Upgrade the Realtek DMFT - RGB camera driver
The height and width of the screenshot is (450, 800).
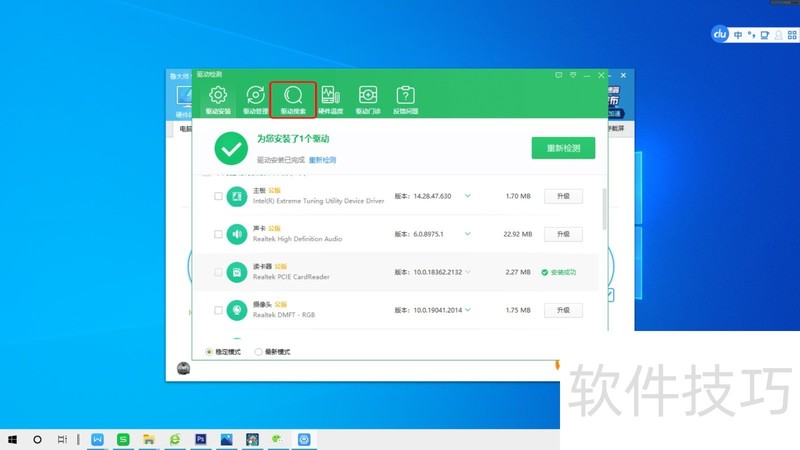click(563, 310)
